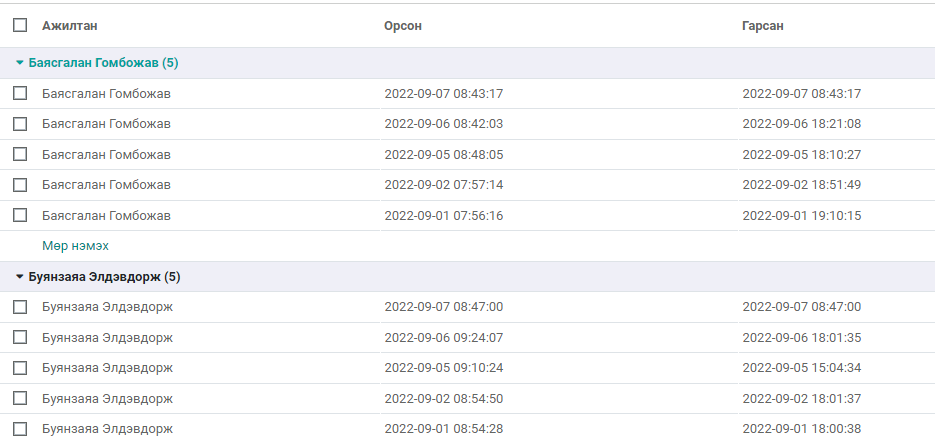The width and height of the screenshot is (935, 441).
Task: Edit check-out time 2022-09-05 15:04:34 cell
Action: [837, 368]
